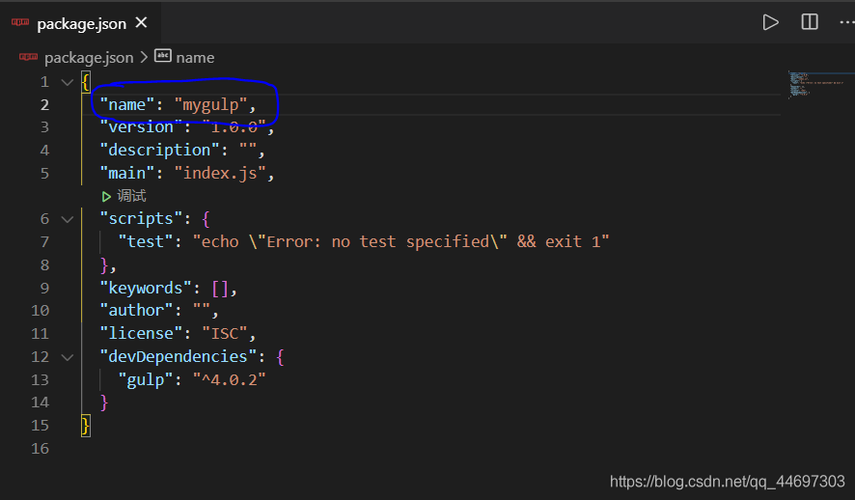Click the name breadcrumb segment

pyautogui.click(x=195, y=57)
